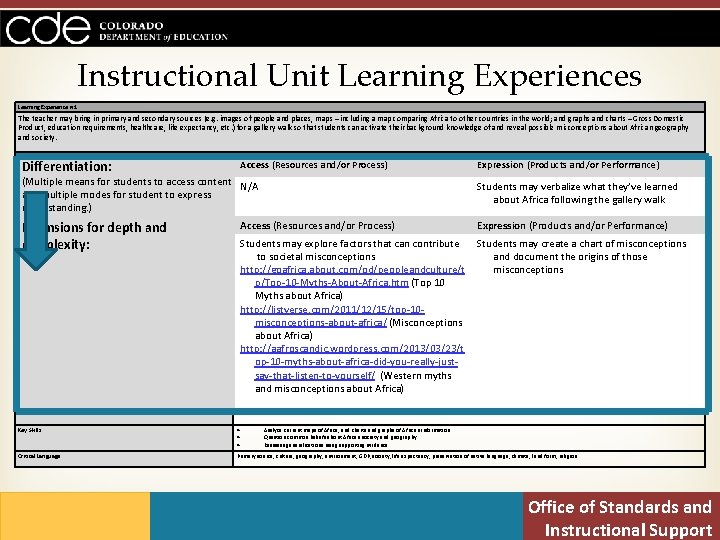720x540 pixels.
Task: Click the teacher gallery walk description paragraph
Action: (353, 128)
